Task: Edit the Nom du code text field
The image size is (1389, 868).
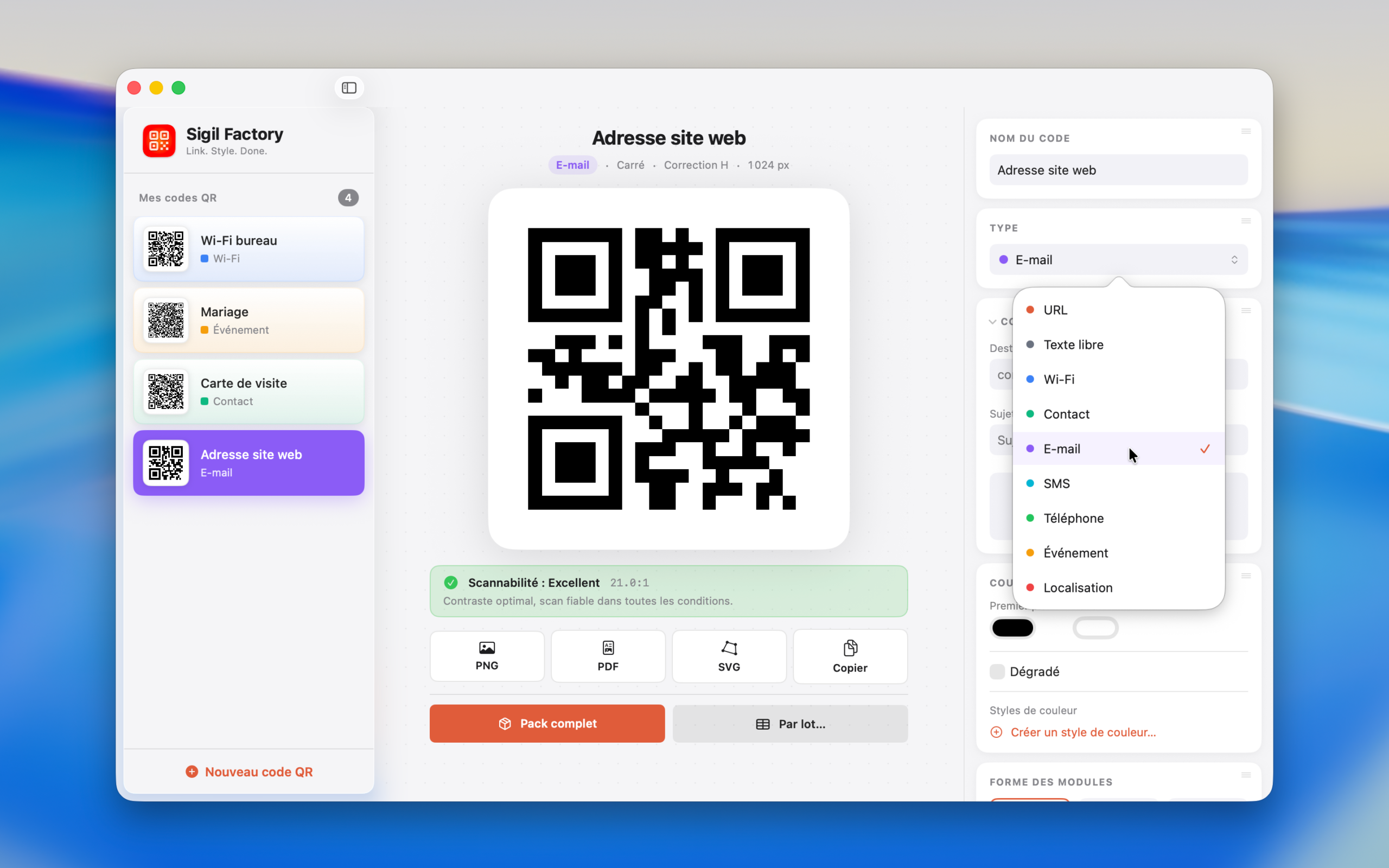Action: (1118, 170)
